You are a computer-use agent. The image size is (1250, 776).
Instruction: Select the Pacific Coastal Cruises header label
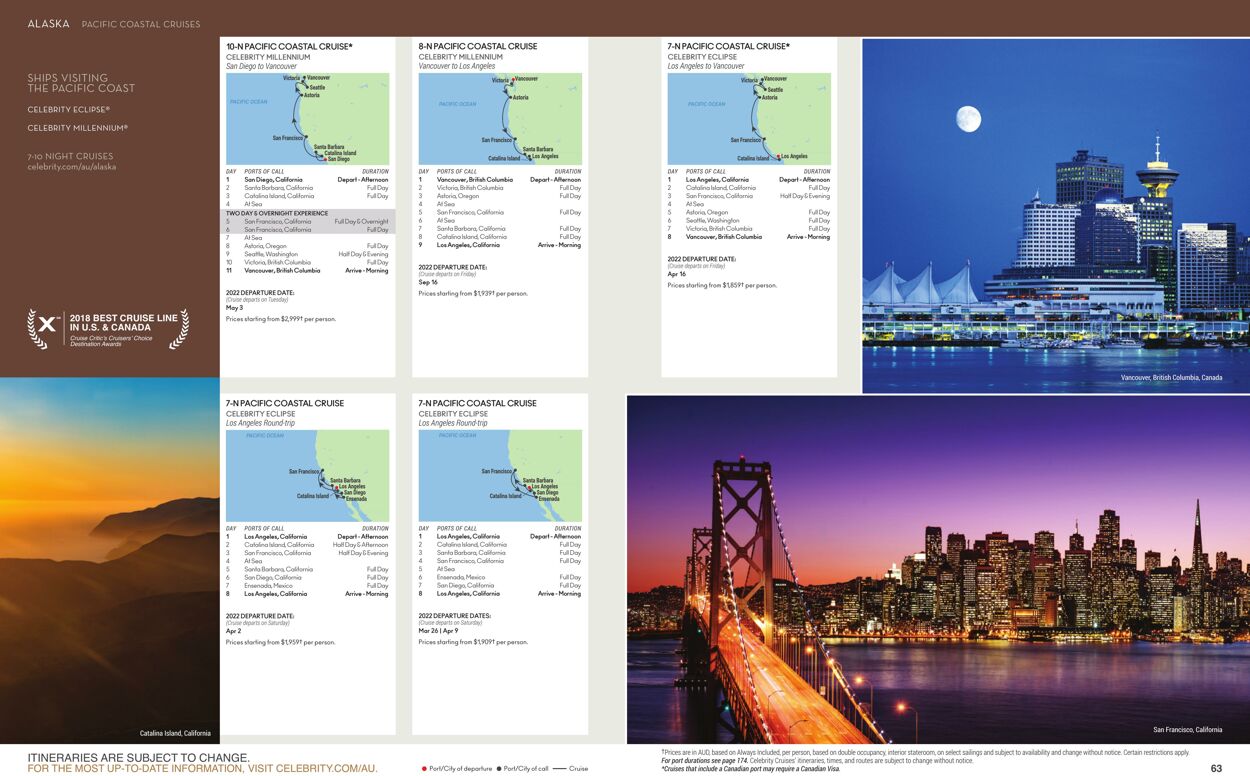[140, 24]
